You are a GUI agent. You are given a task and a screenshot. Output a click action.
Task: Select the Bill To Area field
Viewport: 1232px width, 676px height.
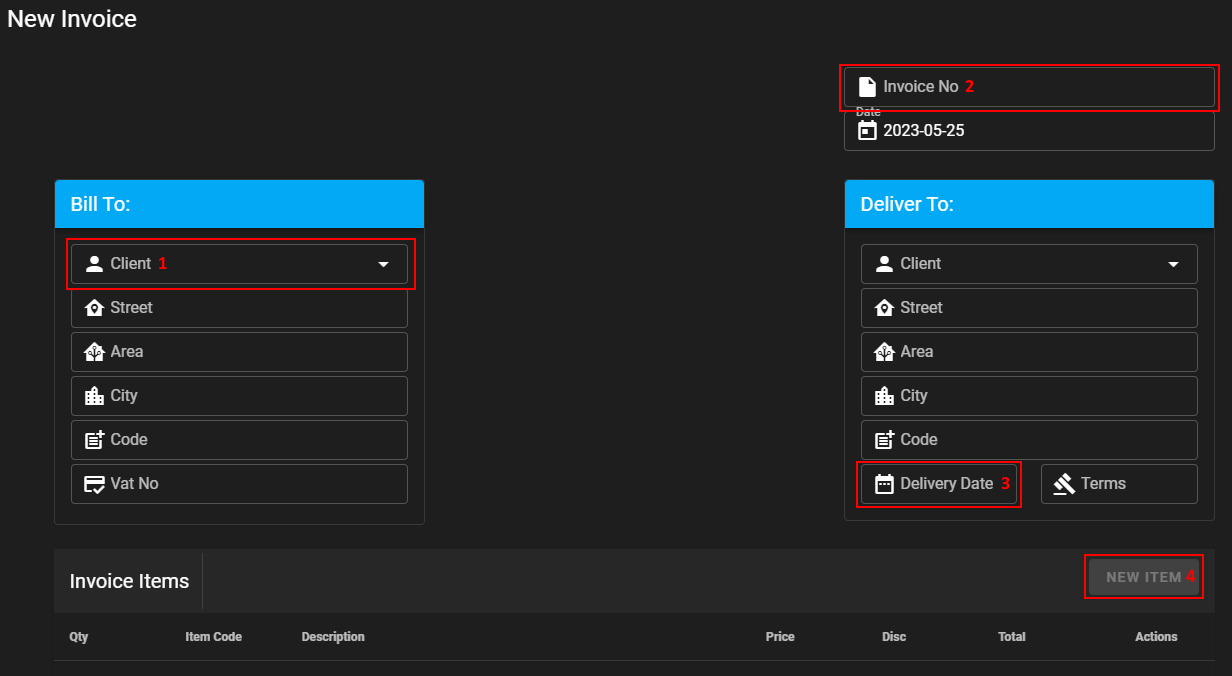(250, 352)
